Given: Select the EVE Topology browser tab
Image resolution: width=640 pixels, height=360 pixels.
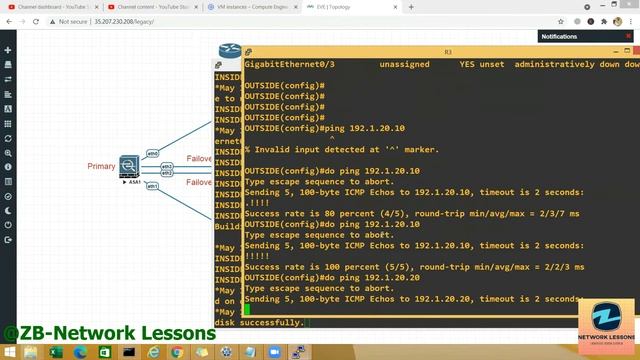Looking at the screenshot, I should click(351, 7).
